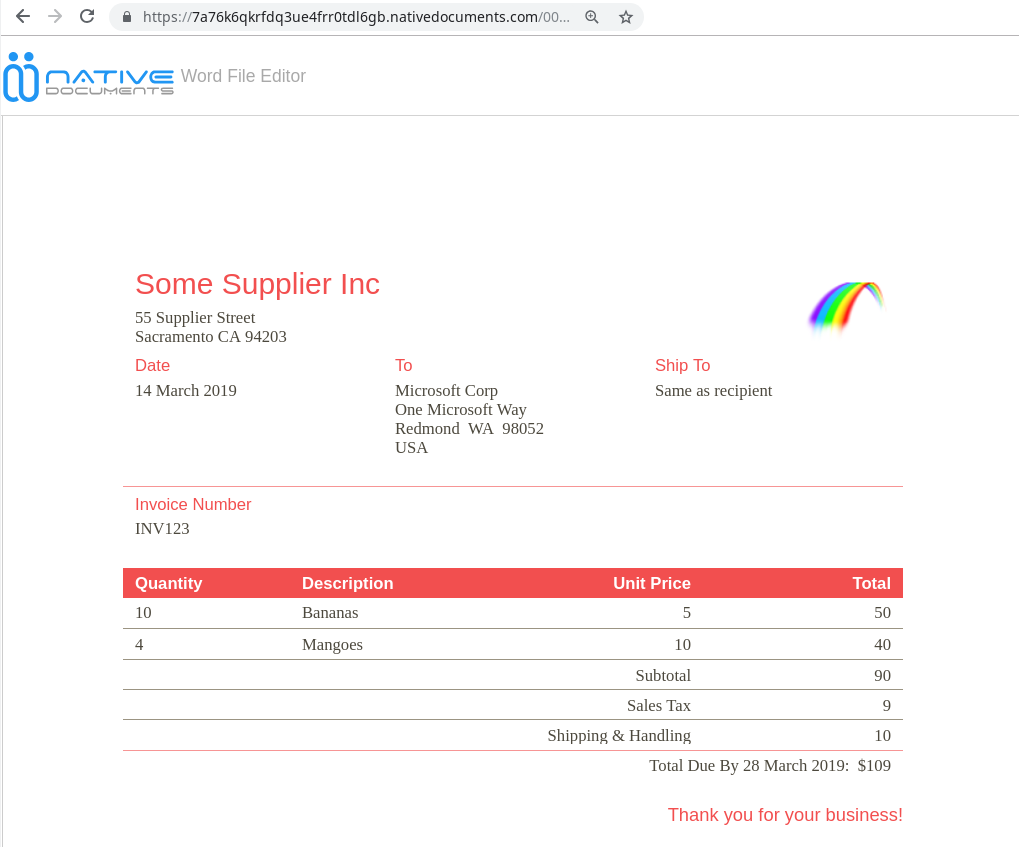Click the "Bananas" table cell
1019x847 pixels.
click(x=330, y=612)
